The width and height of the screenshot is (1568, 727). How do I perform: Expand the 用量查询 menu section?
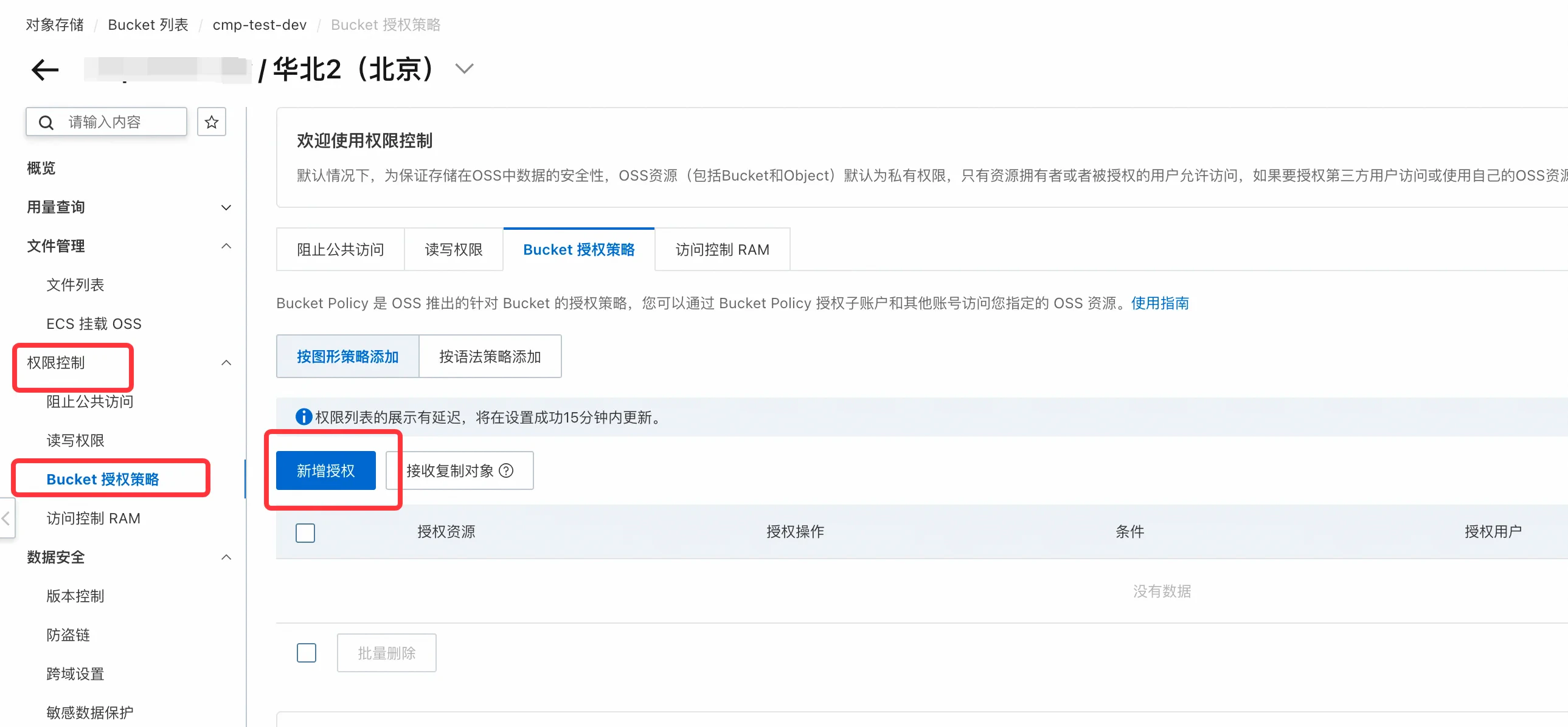[226, 207]
